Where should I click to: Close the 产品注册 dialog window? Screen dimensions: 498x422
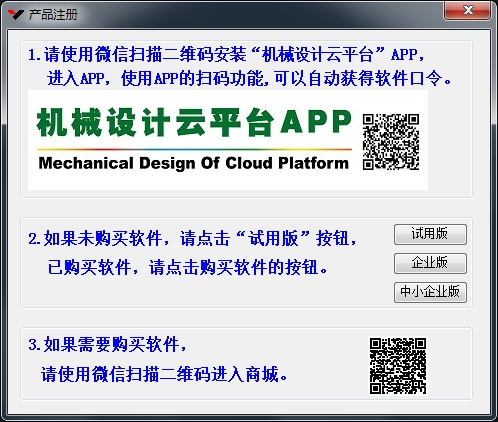point(468,10)
